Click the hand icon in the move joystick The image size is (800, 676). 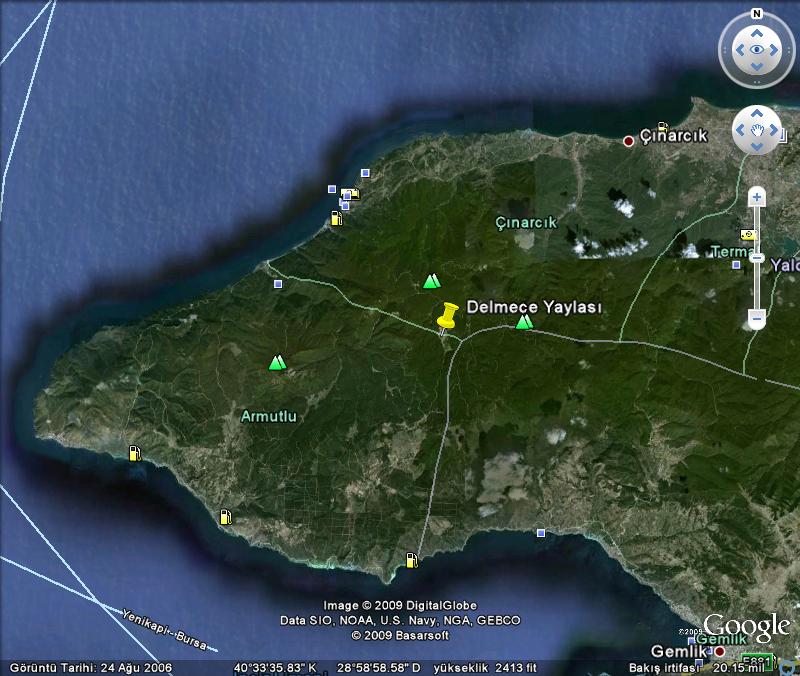click(x=757, y=130)
